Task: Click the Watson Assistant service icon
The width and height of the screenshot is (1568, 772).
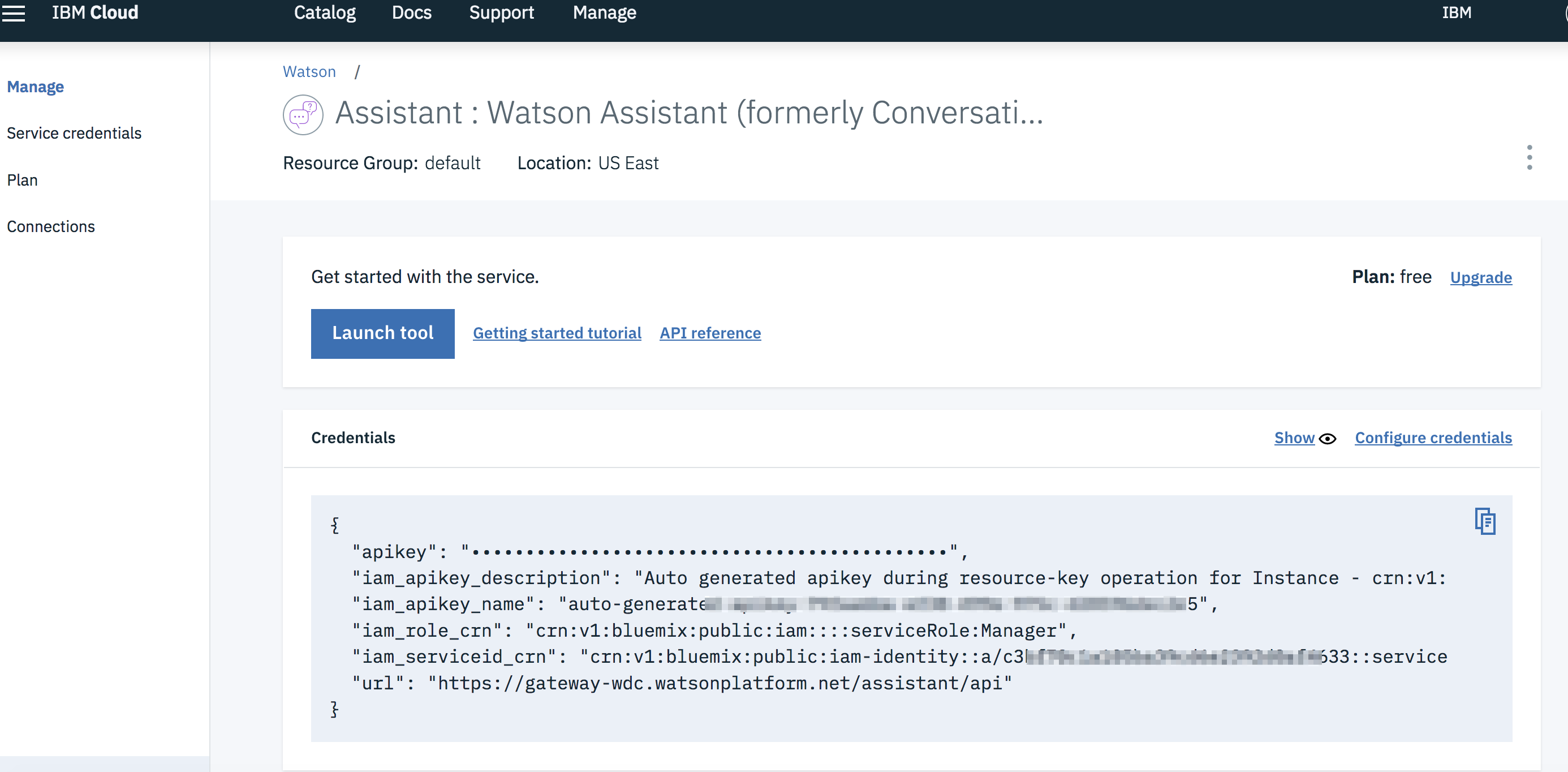Action: pos(303,114)
